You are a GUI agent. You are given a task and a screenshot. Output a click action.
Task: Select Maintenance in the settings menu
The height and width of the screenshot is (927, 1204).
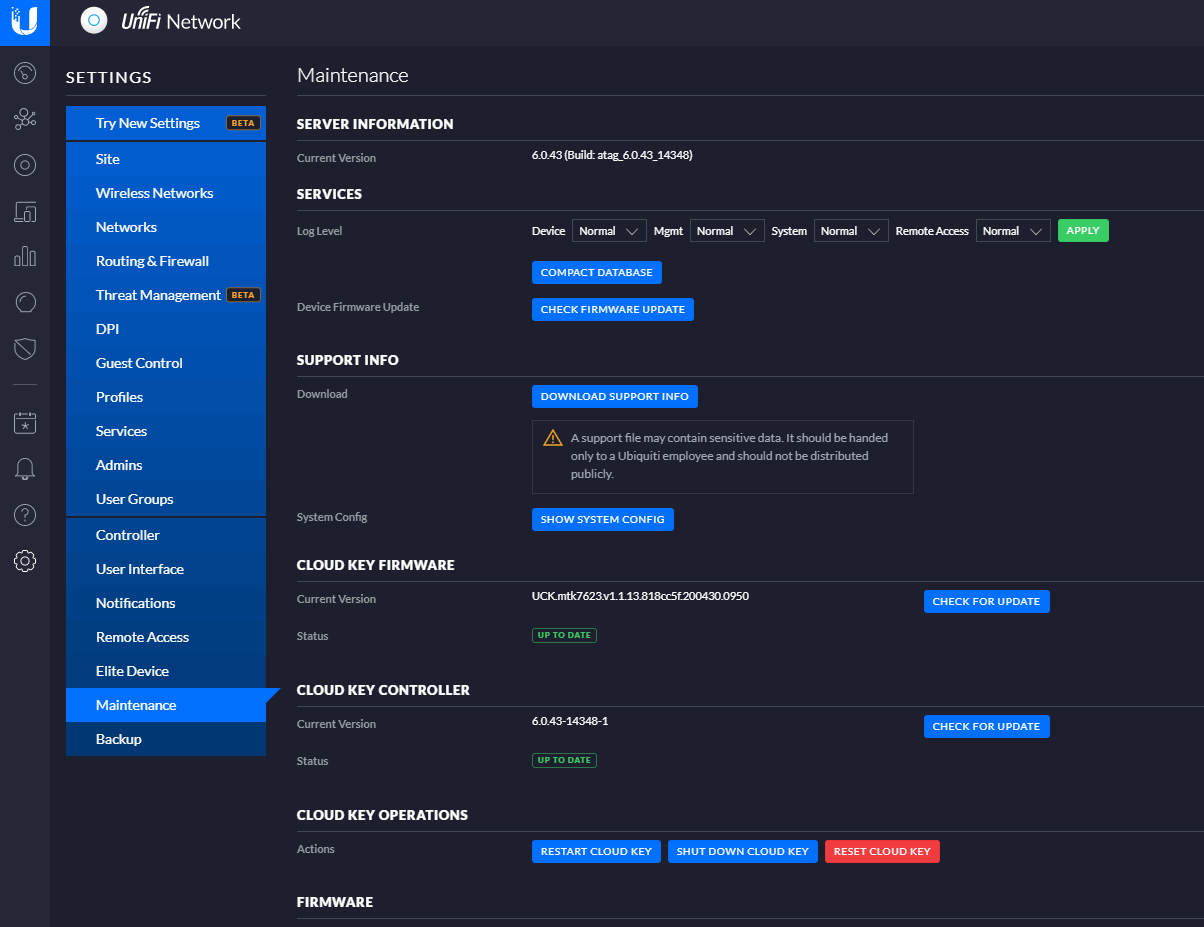(166, 705)
